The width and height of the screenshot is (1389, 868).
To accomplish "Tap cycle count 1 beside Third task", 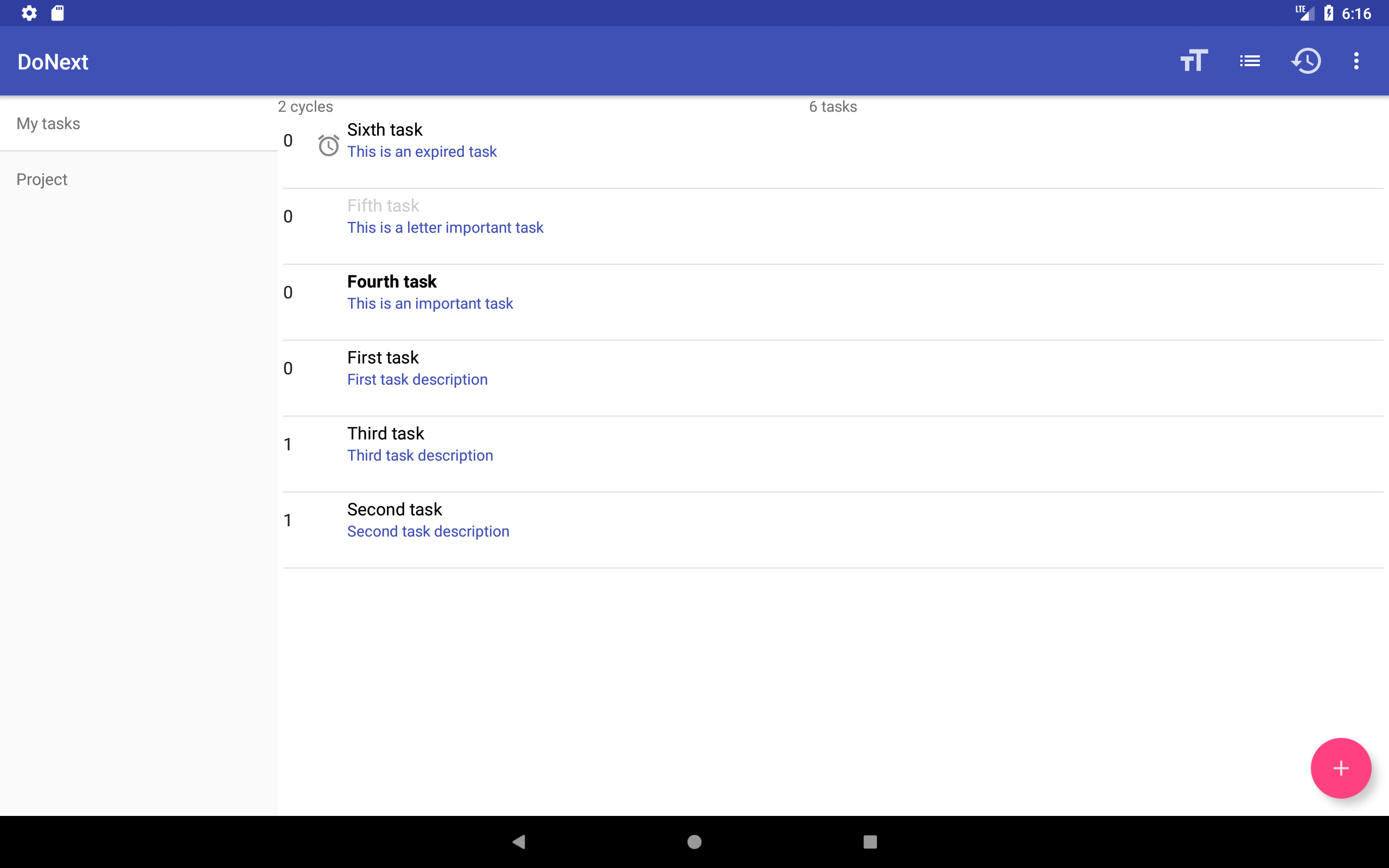I will [288, 444].
